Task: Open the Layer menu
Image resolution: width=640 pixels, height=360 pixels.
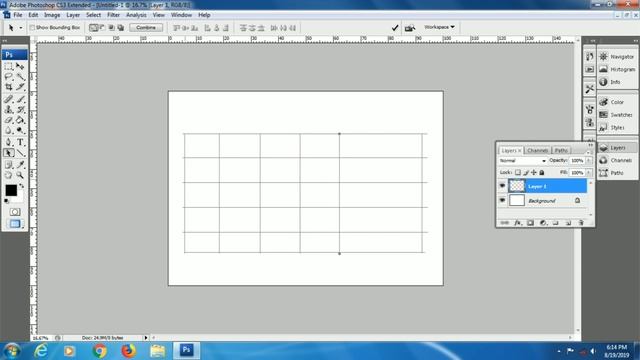Action: tap(73, 15)
